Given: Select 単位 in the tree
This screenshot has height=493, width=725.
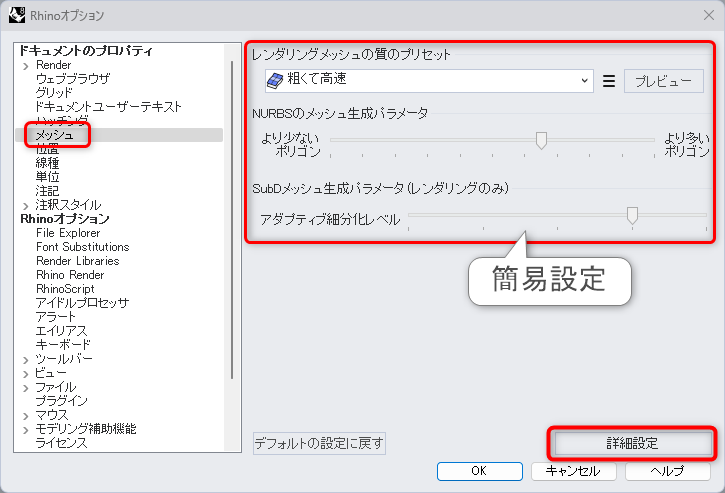Looking at the screenshot, I should pyautogui.click(x=47, y=177).
